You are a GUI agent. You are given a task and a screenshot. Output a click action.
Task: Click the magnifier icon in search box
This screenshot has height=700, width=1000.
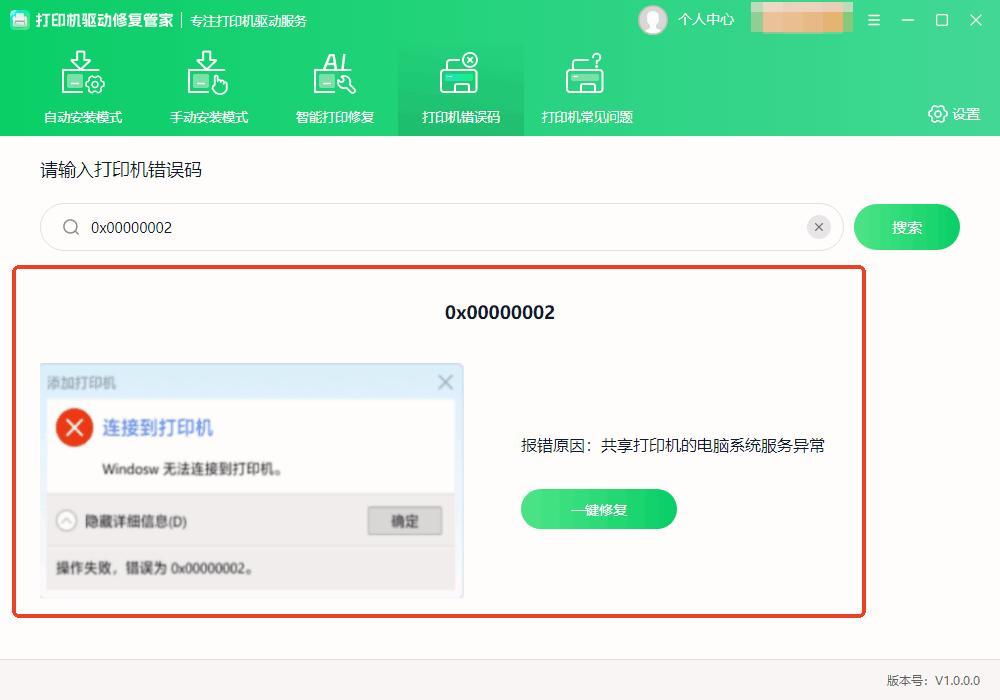[71, 227]
